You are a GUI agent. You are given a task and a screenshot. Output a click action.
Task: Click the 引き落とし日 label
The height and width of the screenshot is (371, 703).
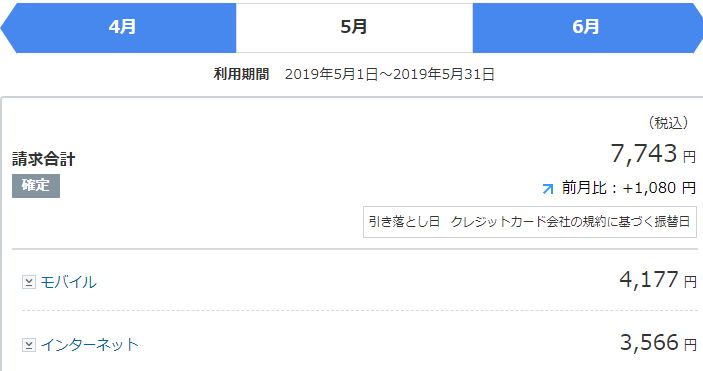404,222
